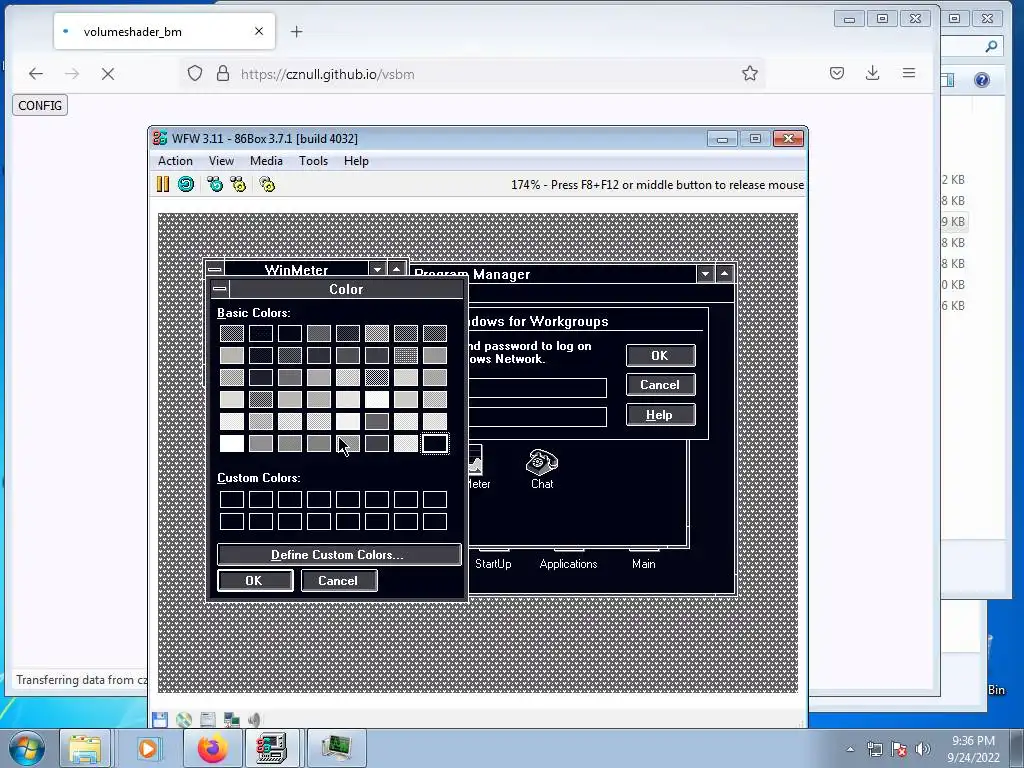Click OK in the Workgroups logon dialog

(x=660, y=356)
